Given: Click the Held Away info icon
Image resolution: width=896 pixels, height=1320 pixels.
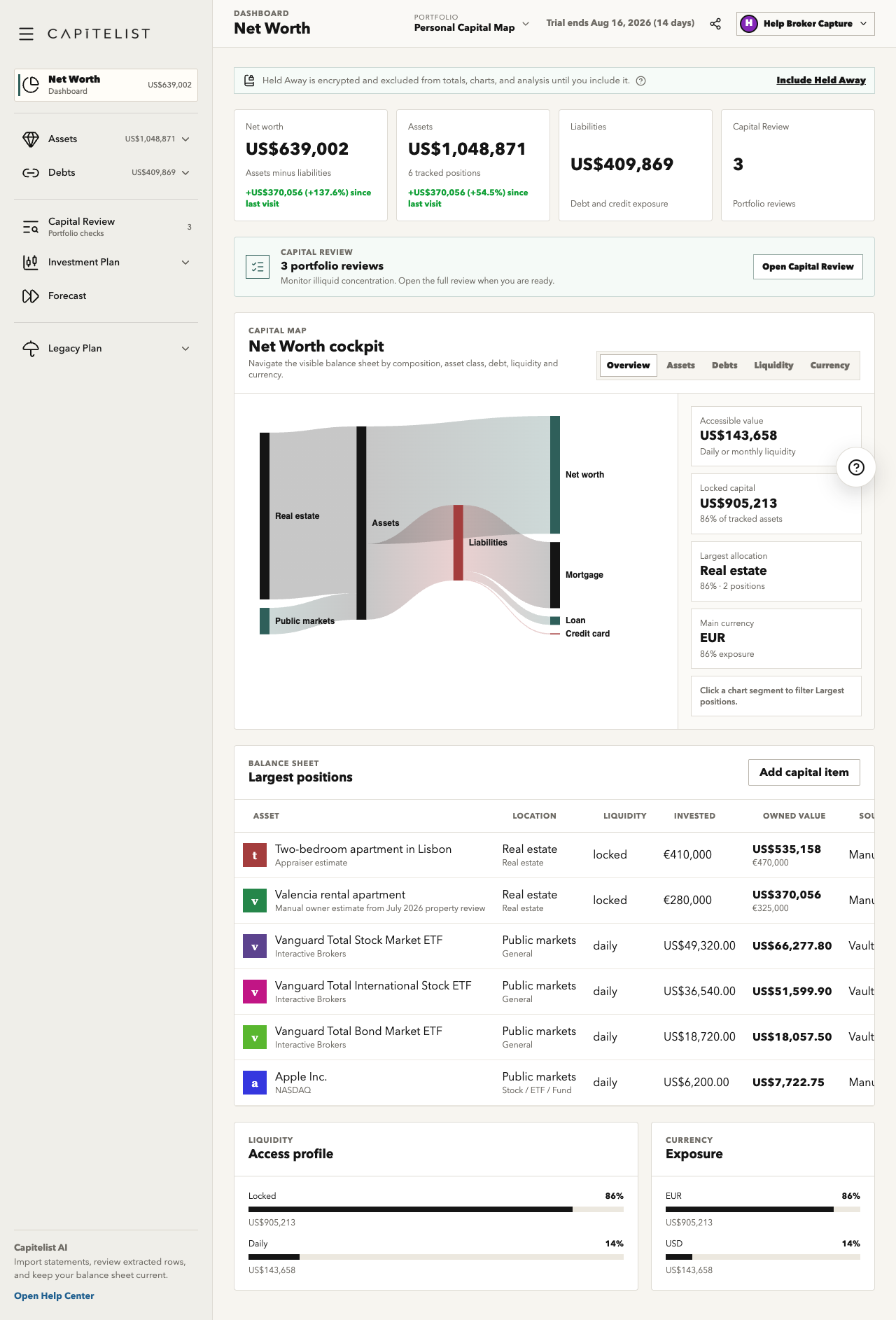Looking at the screenshot, I should coord(641,81).
